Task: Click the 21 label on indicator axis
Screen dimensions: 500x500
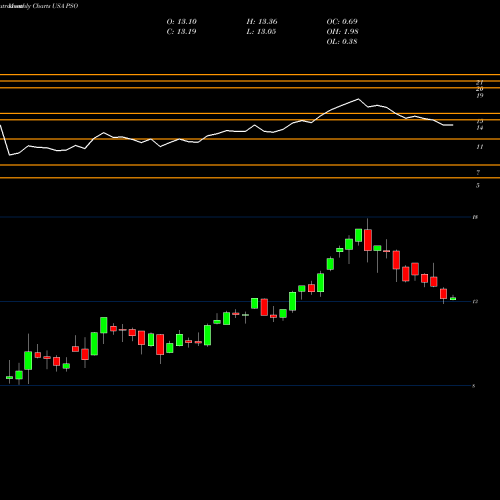Action: pos(479,82)
